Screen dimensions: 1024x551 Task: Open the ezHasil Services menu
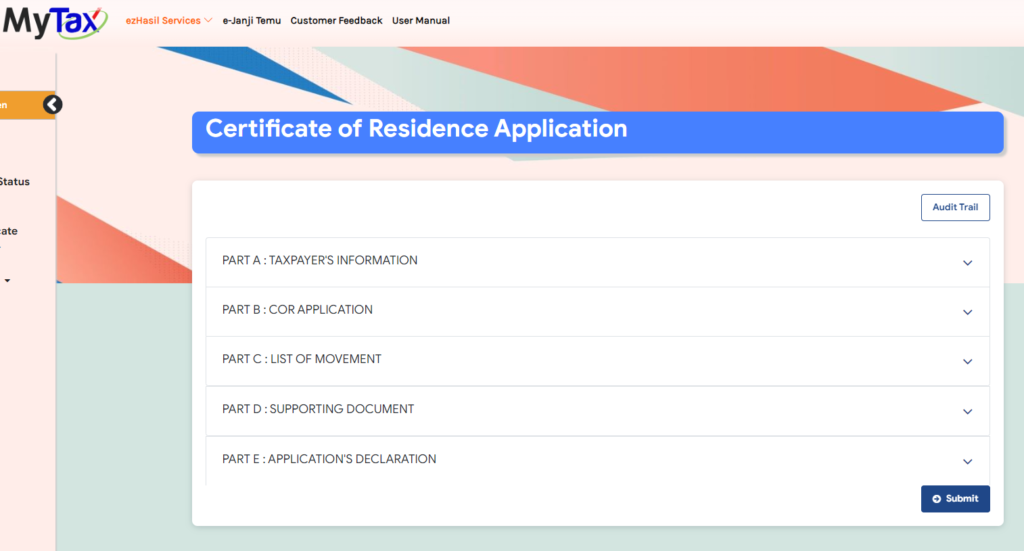169,20
